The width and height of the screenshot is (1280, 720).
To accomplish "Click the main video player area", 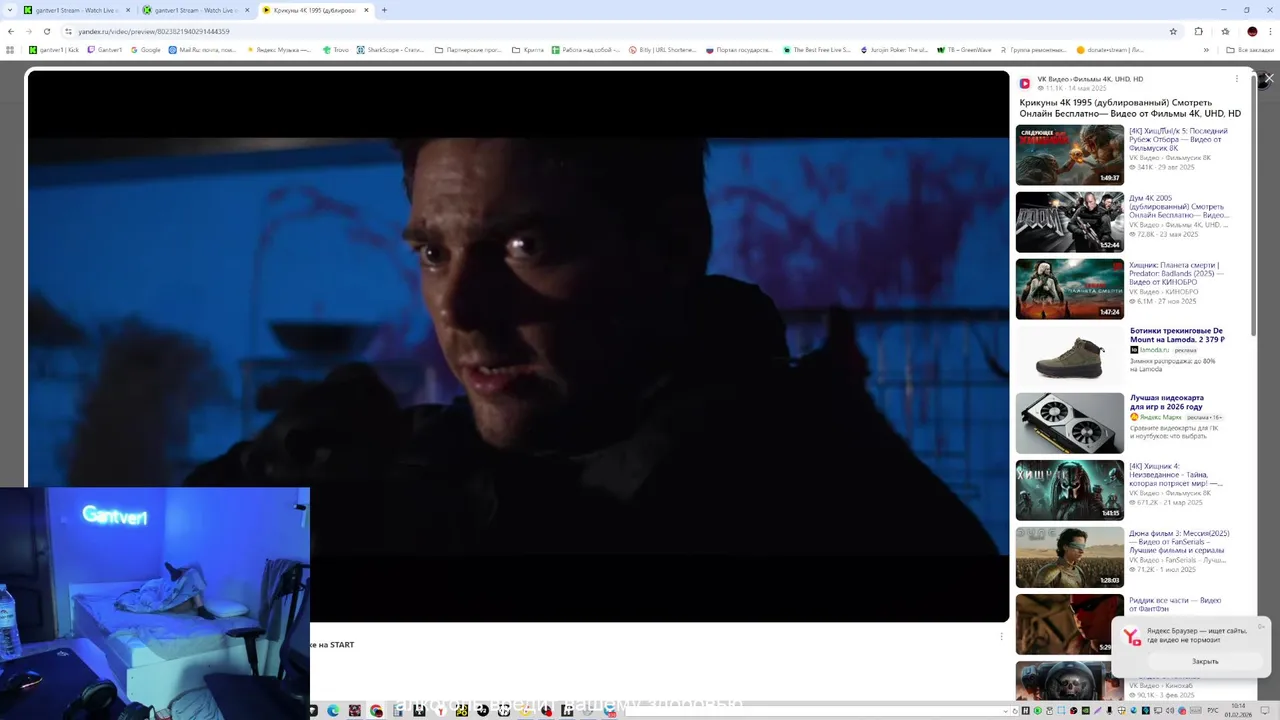I will coord(518,346).
